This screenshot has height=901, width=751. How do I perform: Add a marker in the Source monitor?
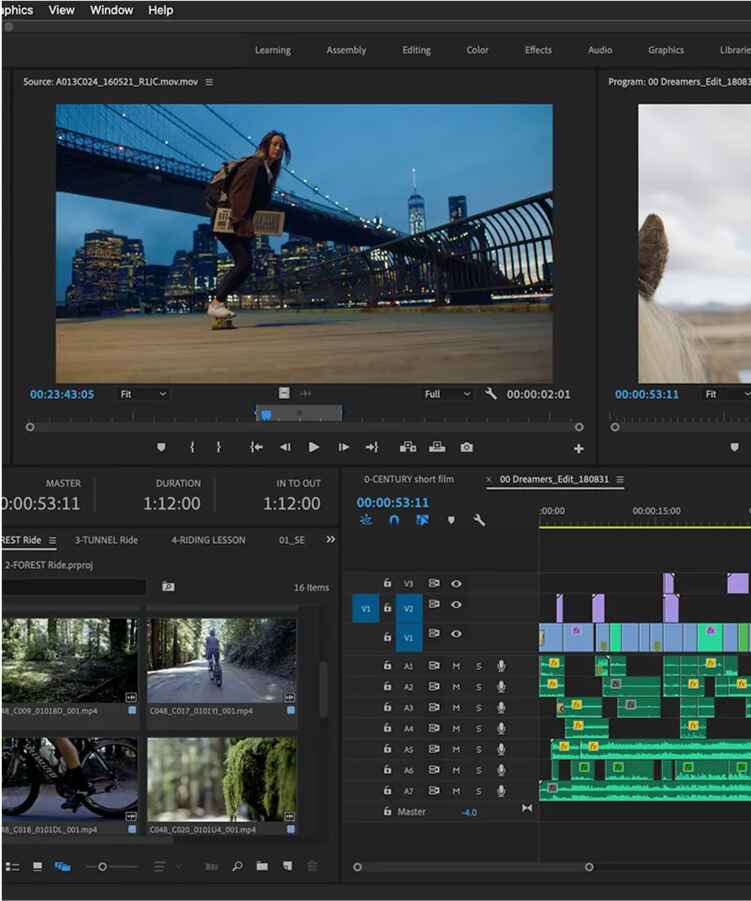(x=161, y=447)
